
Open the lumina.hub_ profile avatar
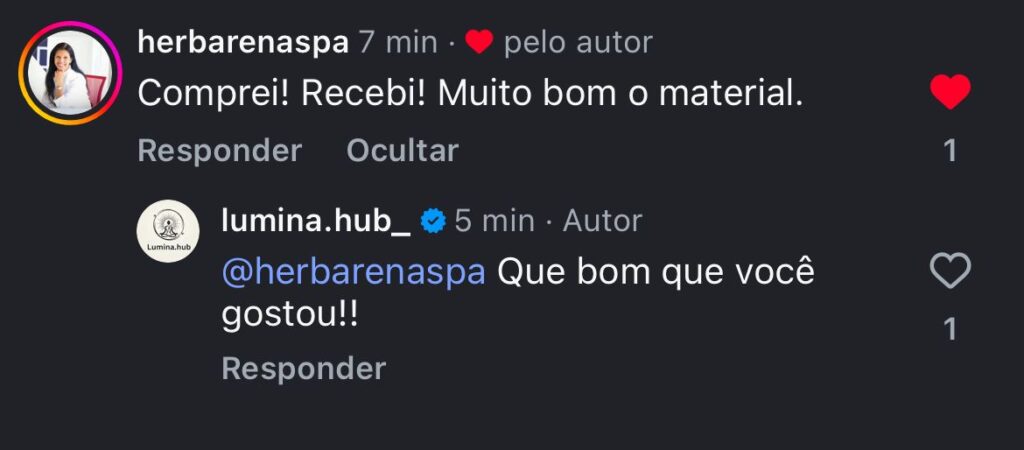tap(166, 232)
